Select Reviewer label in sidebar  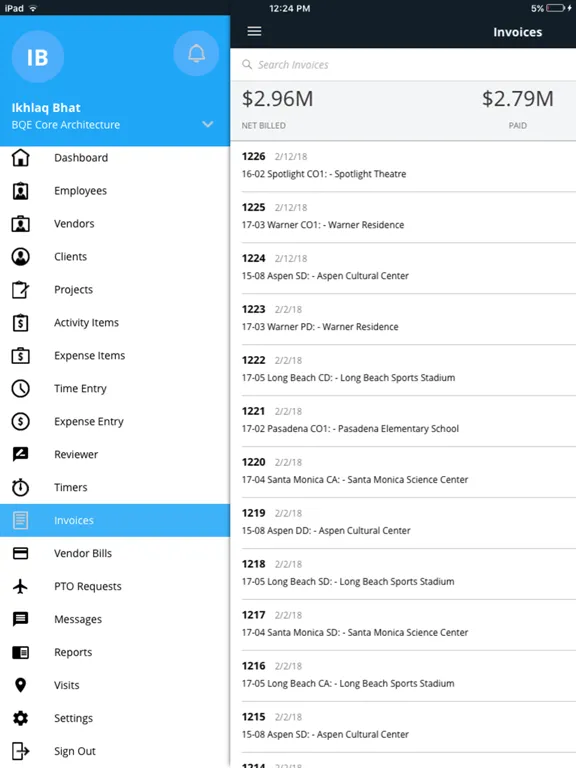76,455
